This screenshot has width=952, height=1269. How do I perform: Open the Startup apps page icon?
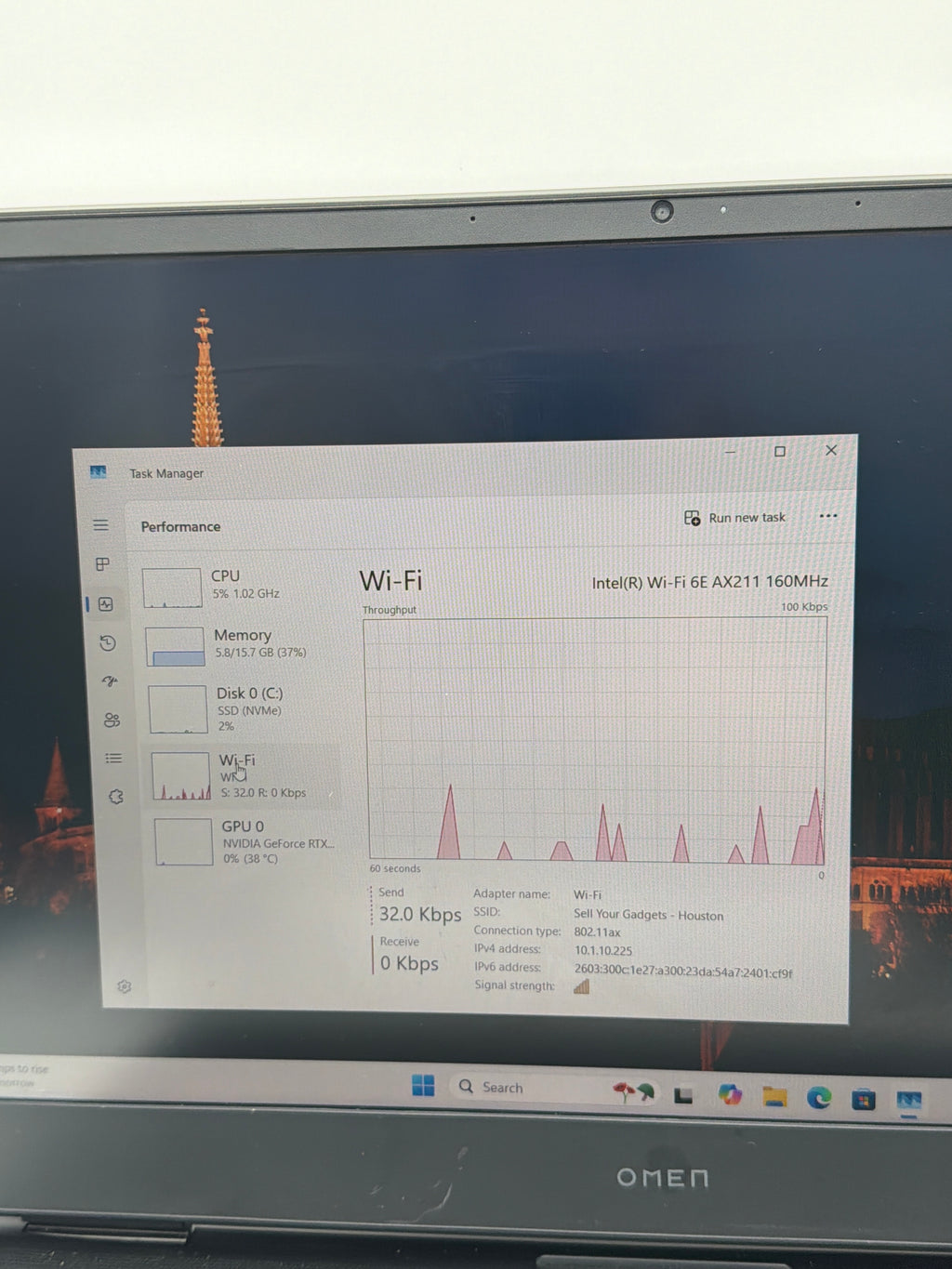(x=110, y=681)
